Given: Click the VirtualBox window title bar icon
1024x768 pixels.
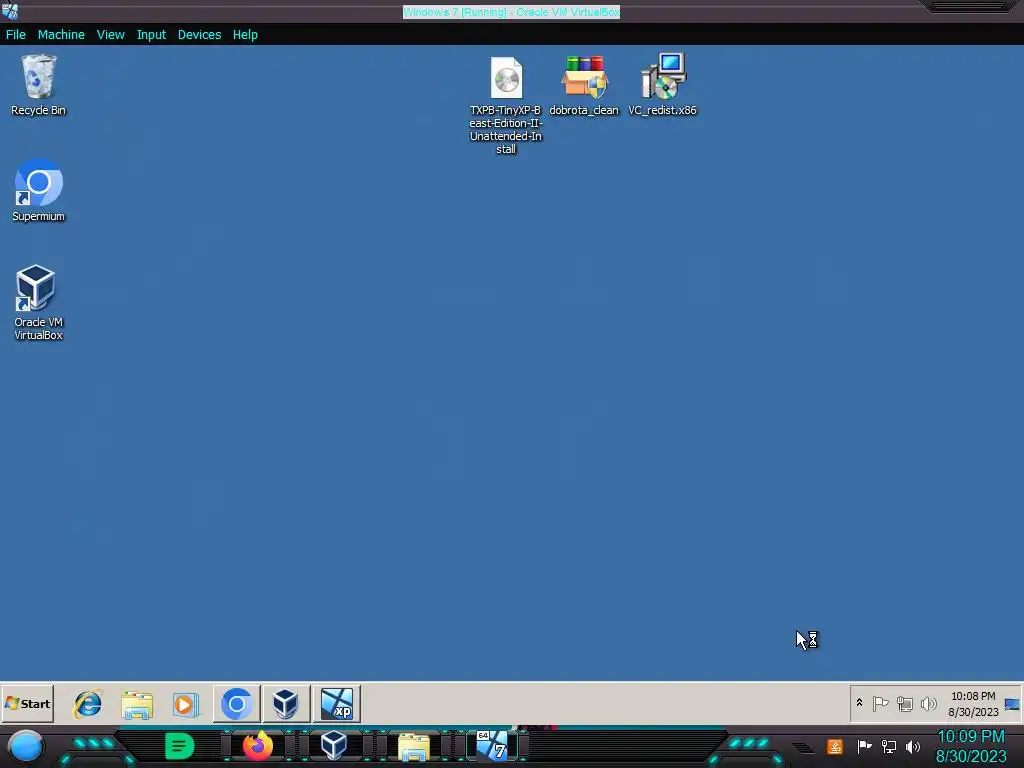Looking at the screenshot, I should click(x=10, y=11).
